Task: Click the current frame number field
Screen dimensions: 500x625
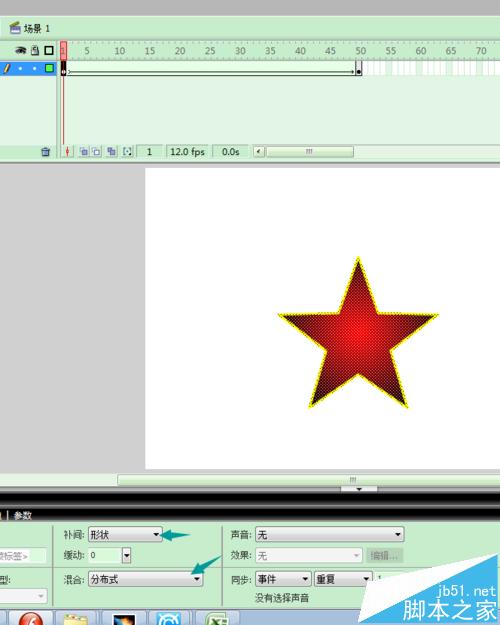Action: tap(150, 151)
